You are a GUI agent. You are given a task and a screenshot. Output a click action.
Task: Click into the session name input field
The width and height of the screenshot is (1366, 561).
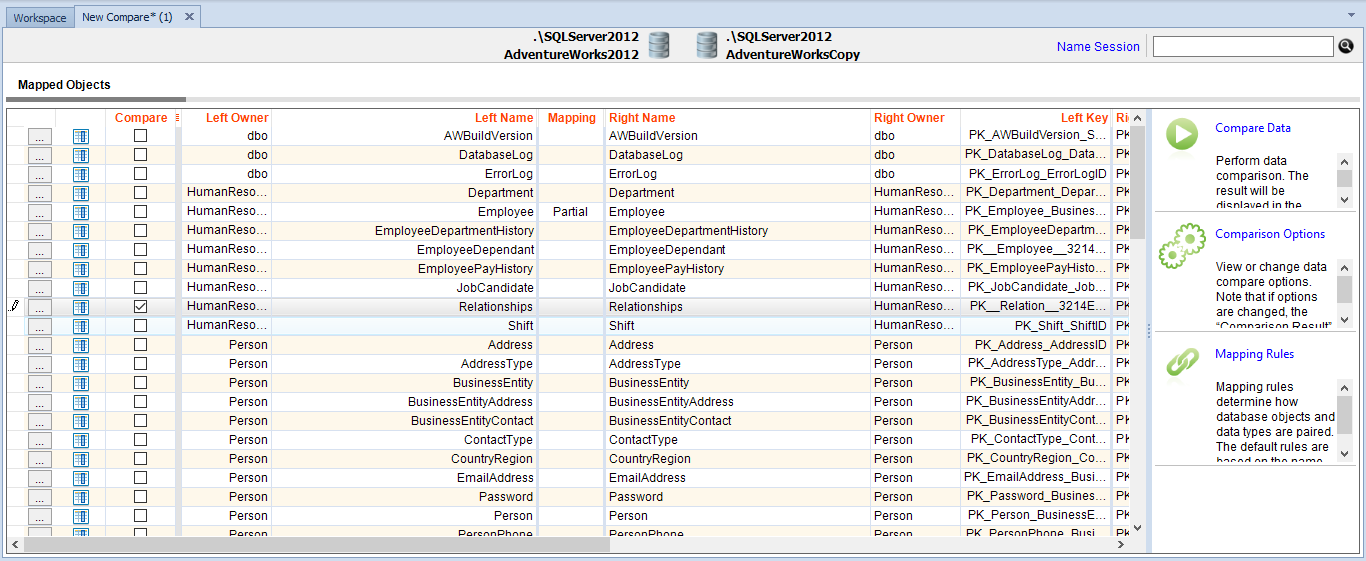pyautogui.click(x=1243, y=47)
